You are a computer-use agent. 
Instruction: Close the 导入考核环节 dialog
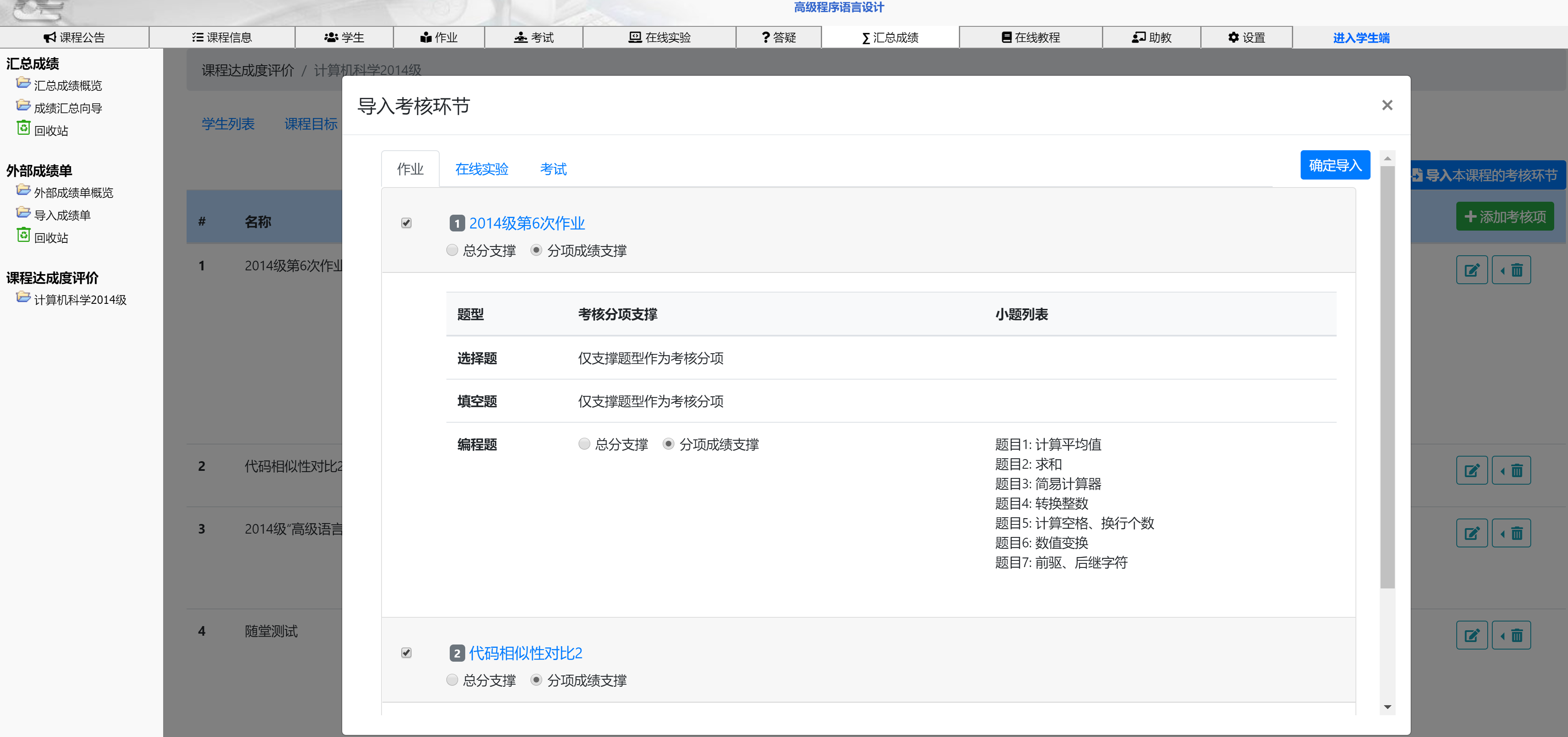coord(1386,105)
